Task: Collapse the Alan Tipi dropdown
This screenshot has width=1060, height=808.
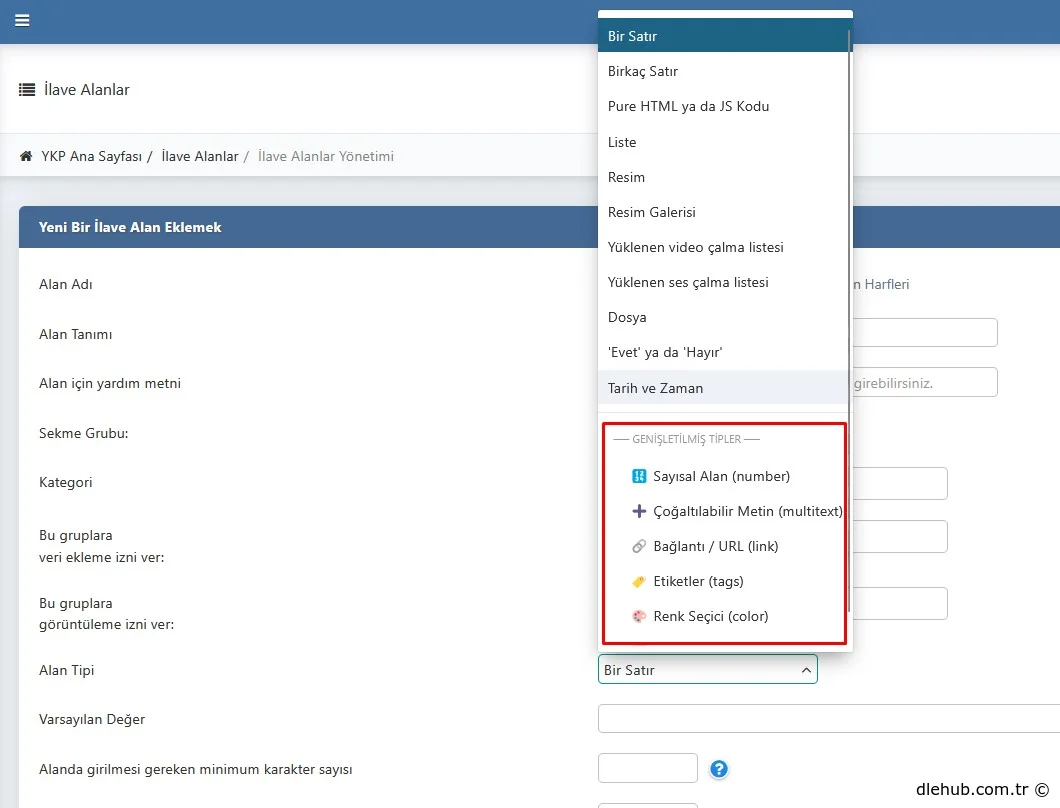Action: tap(806, 671)
